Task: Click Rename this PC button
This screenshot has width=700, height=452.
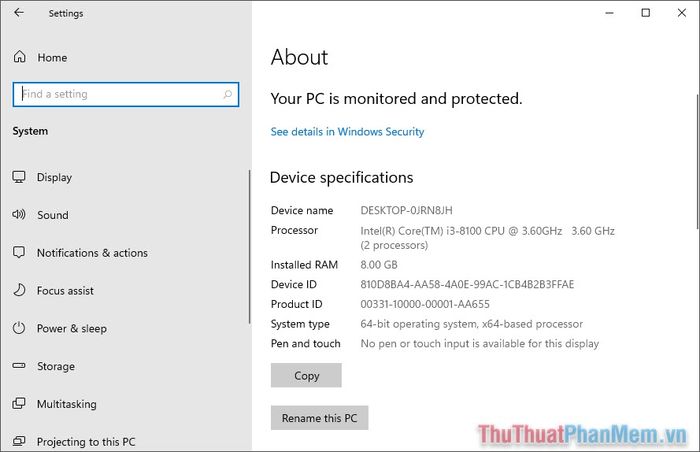Action: [x=320, y=418]
